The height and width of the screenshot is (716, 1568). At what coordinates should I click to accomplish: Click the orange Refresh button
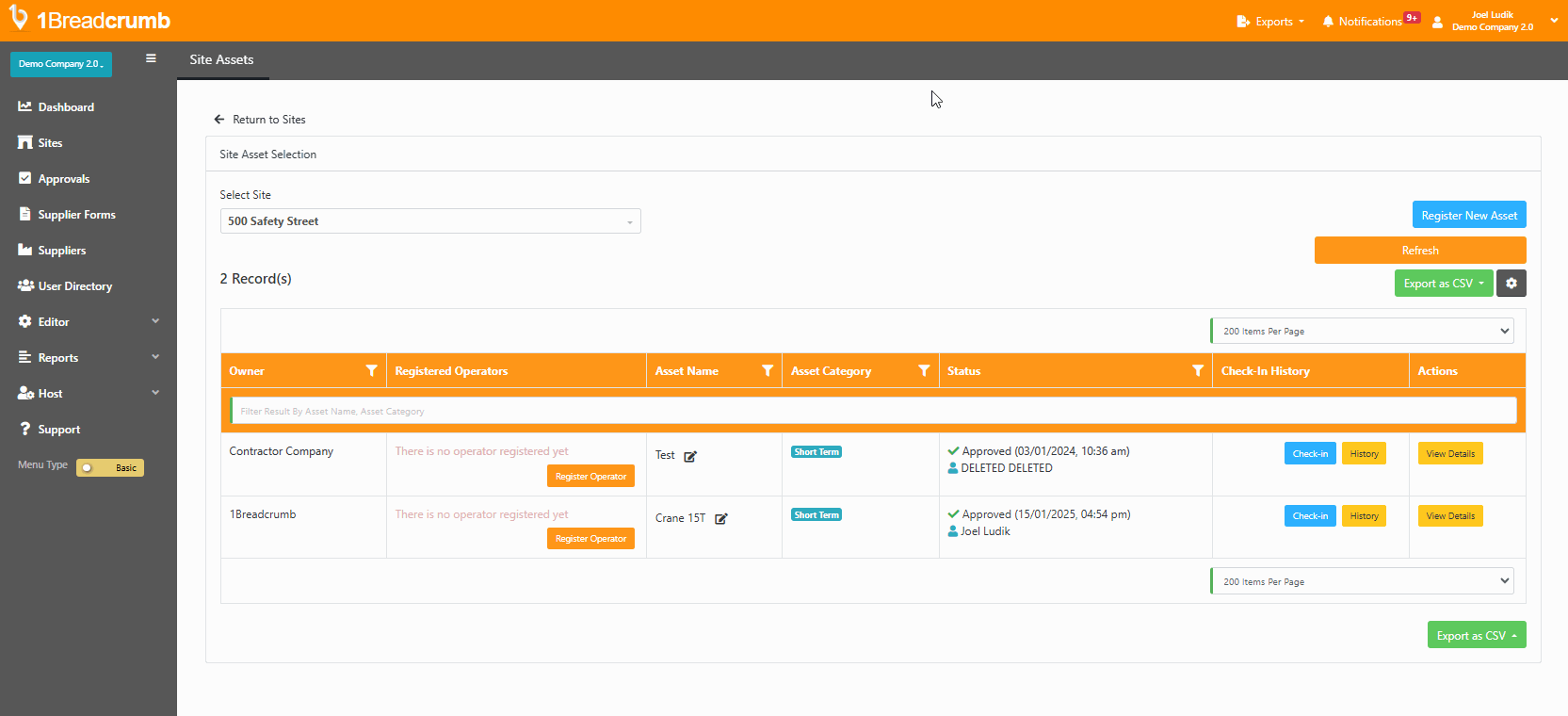point(1420,251)
